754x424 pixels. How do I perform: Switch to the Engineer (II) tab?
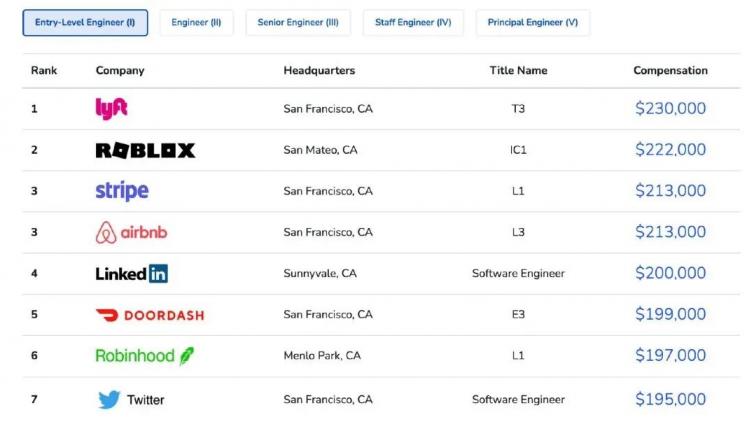point(196,23)
